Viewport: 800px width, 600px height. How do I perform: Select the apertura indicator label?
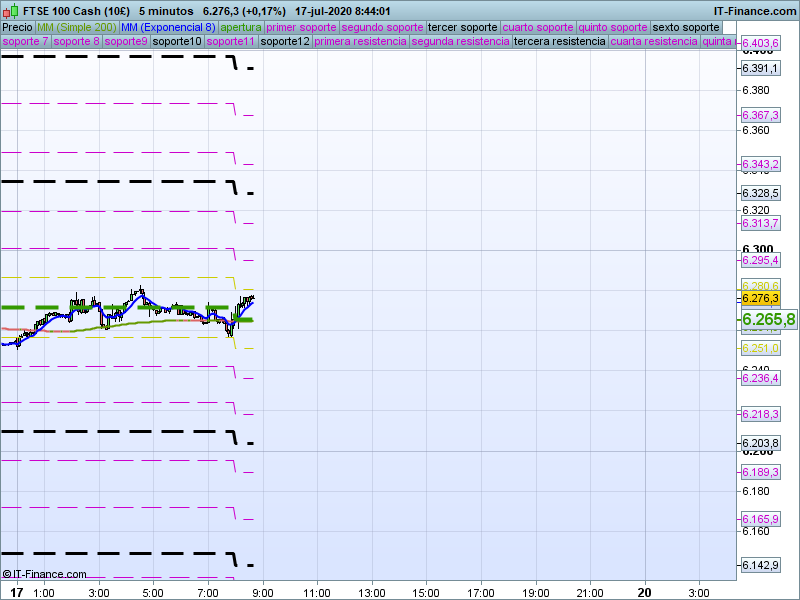click(x=241, y=27)
